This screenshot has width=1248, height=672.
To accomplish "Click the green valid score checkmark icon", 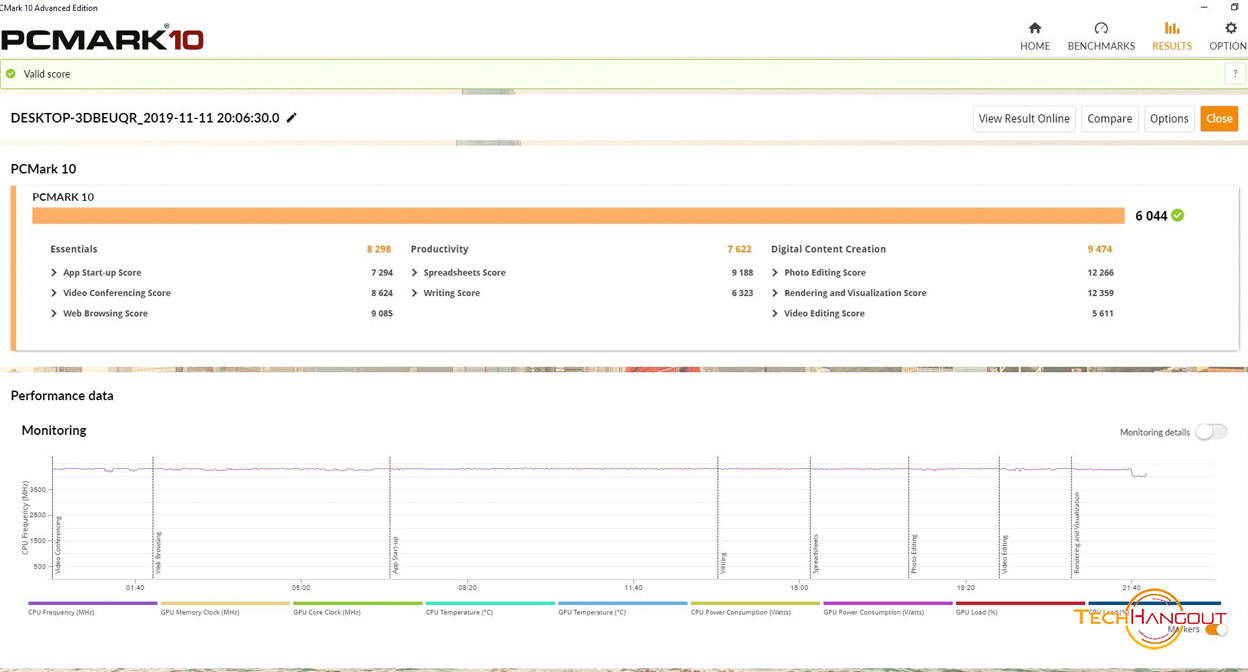I will click(x=11, y=74).
